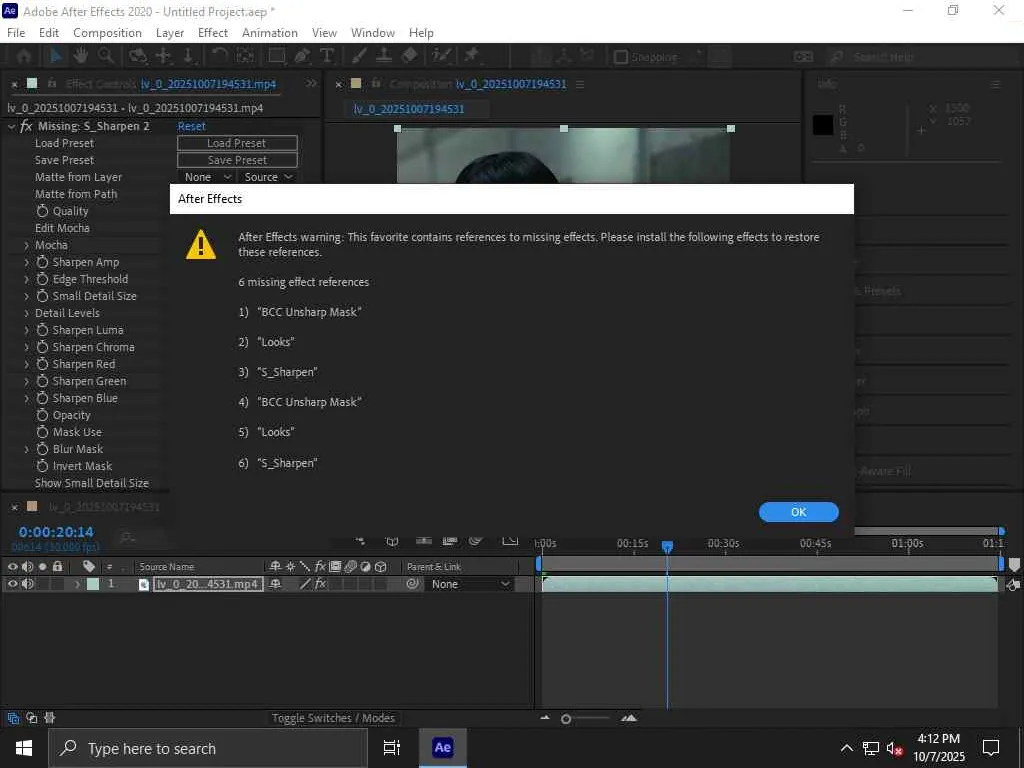Select the Pen tool in the toolbar
The width and height of the screenshot is (1024, 768).
[301, 56]
